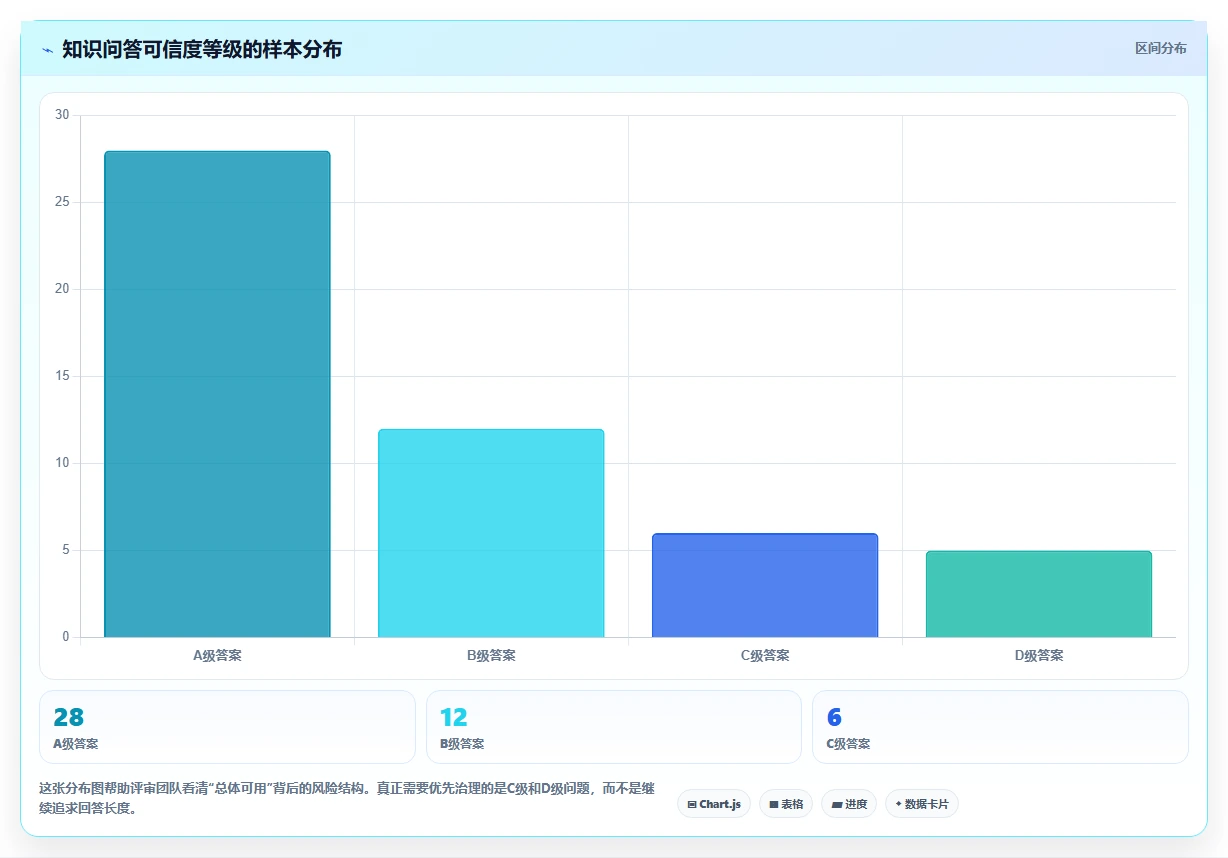Click the 表格 tag chip
The width and height of the screenshot is (1228, 858).
tap(786, 804)
